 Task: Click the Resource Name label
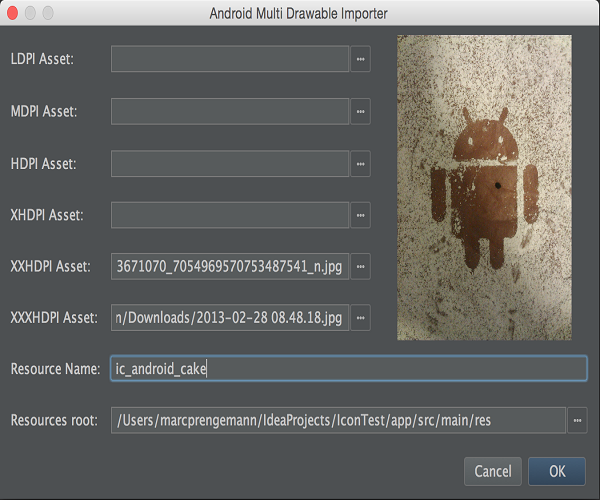pos(55,369)
